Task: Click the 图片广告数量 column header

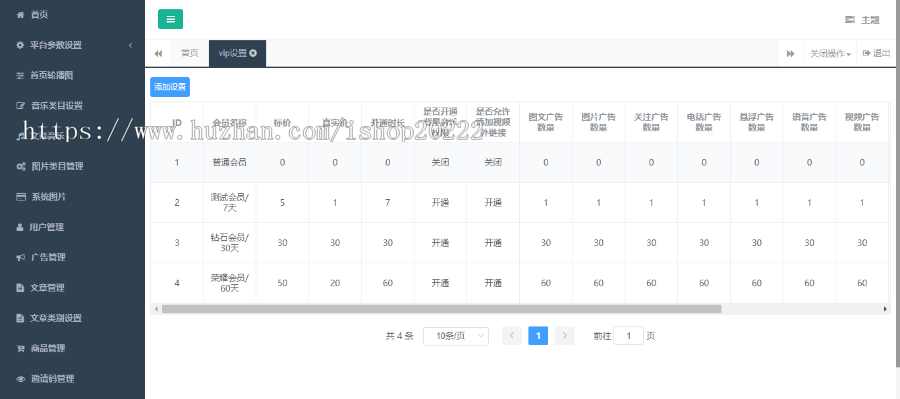Action: point(599,122)
